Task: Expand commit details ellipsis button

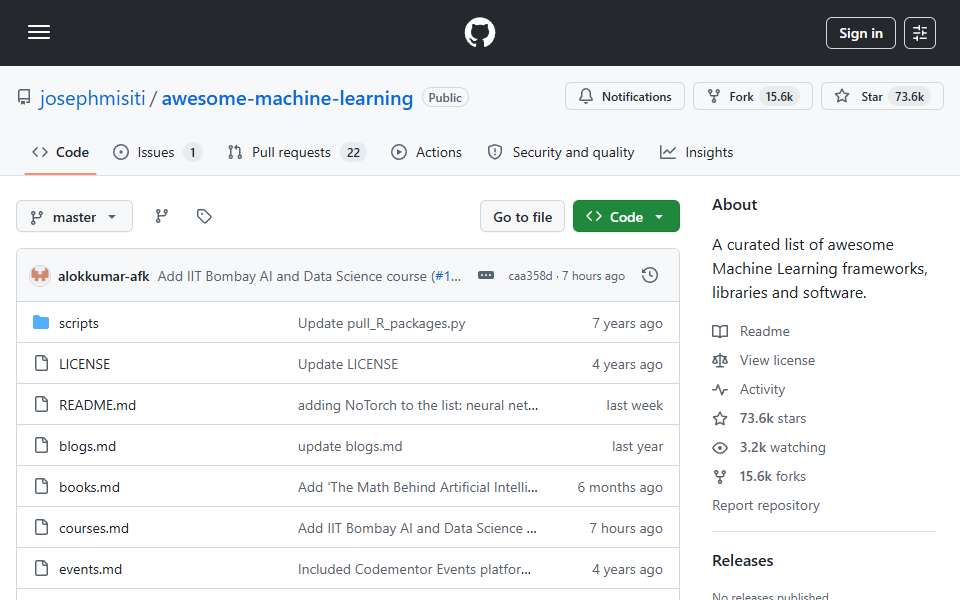Action: (x=486, y=276)
